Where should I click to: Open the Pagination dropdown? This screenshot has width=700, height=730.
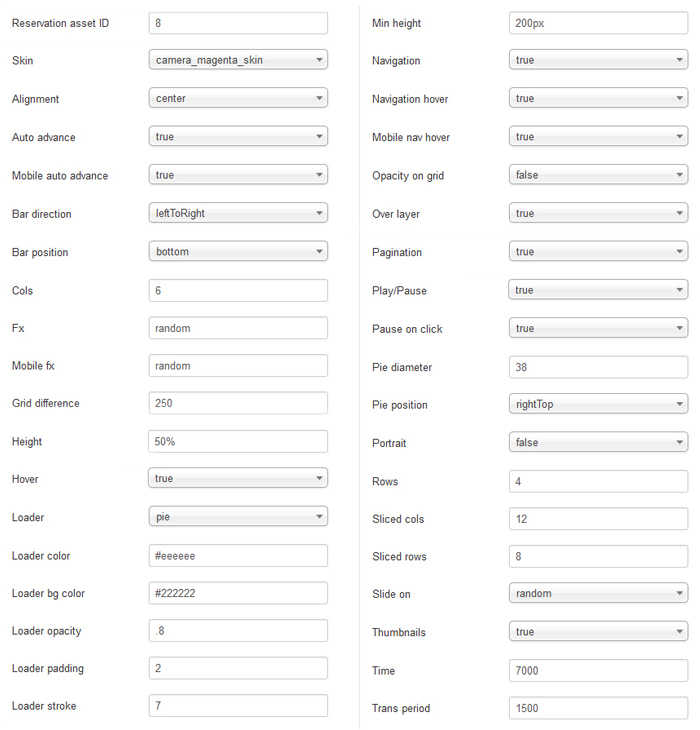(598, 252)
